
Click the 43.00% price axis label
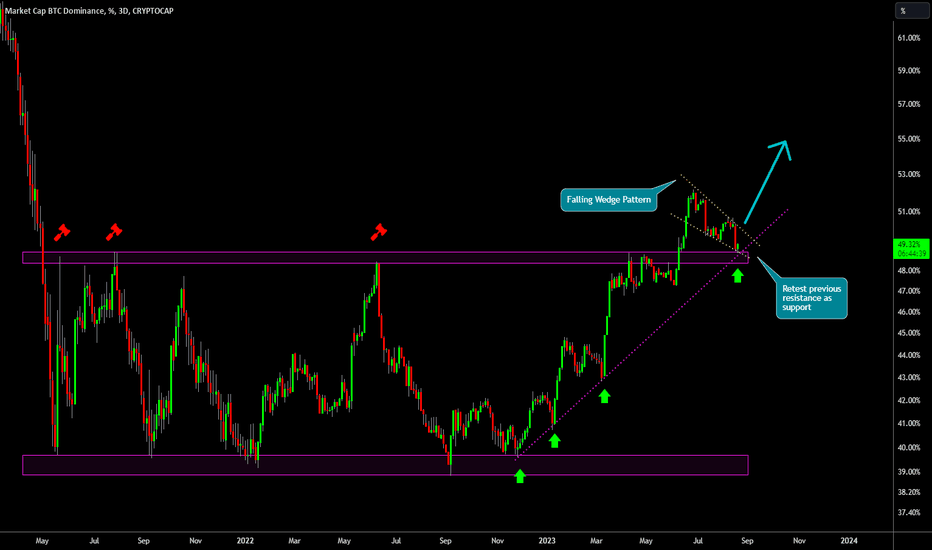click(x=909, y=378)
